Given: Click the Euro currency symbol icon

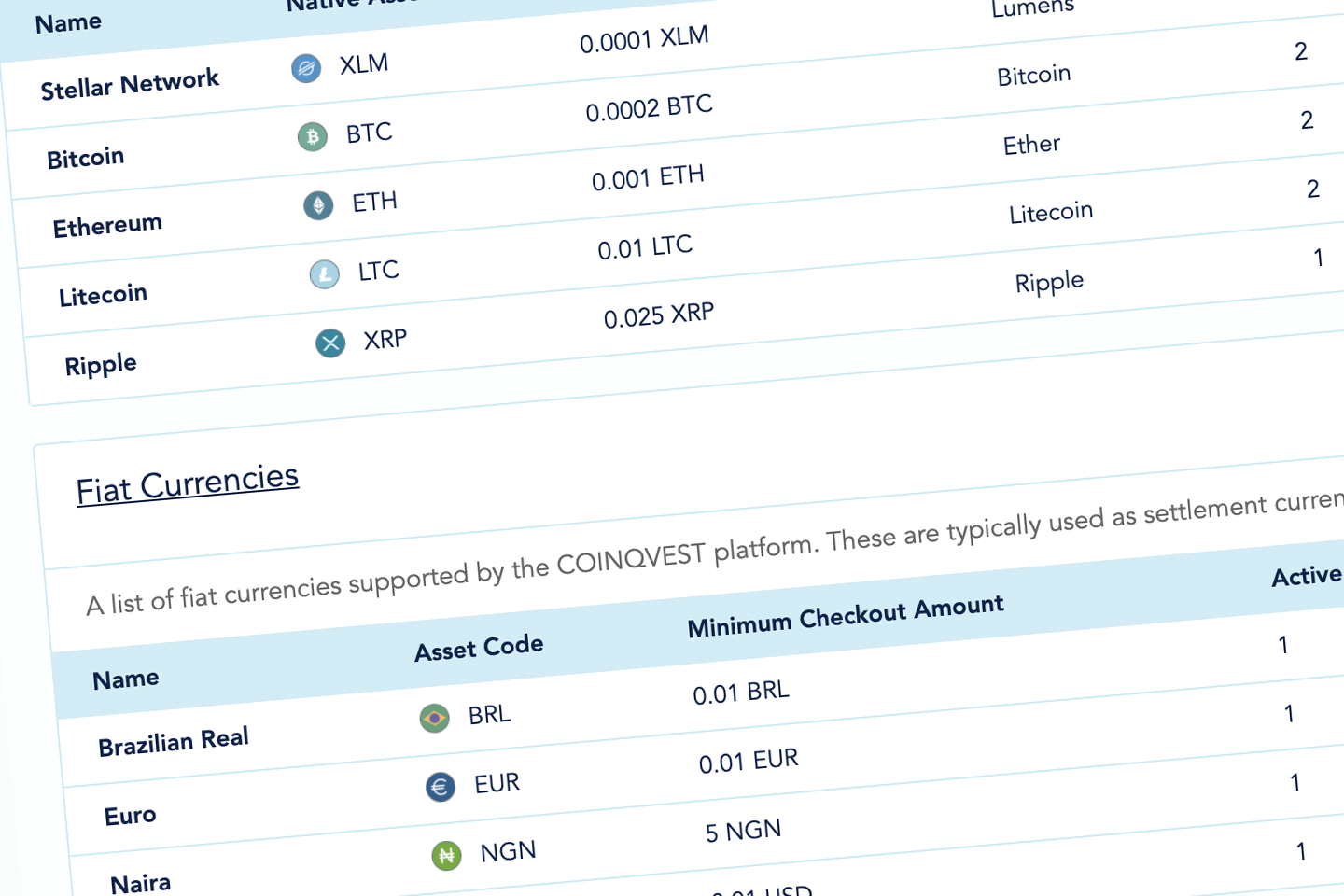Looking at the screenshot, I should pos(441,787).
